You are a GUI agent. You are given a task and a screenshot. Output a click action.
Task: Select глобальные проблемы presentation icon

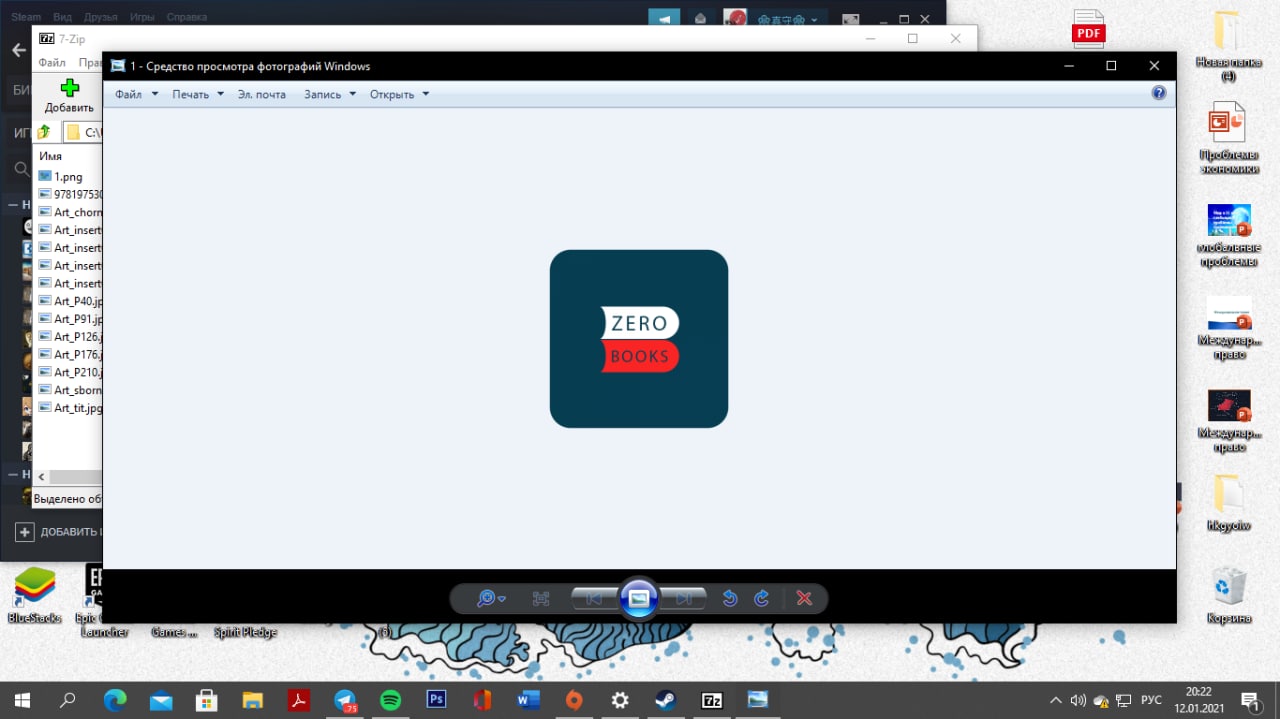(x=1228, y=235)
